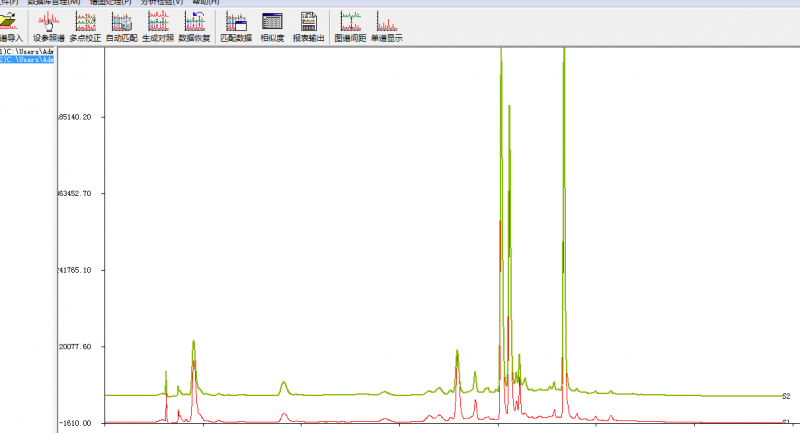Click the 20077.60 axis value

pos(75,346)
